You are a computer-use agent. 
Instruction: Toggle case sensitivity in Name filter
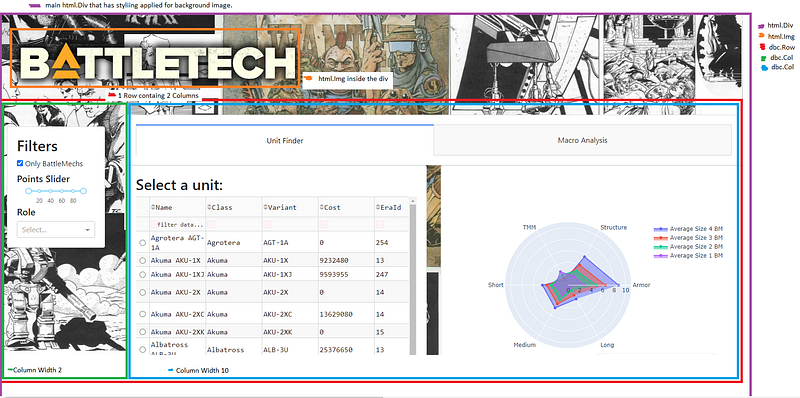tap(154, 224)
